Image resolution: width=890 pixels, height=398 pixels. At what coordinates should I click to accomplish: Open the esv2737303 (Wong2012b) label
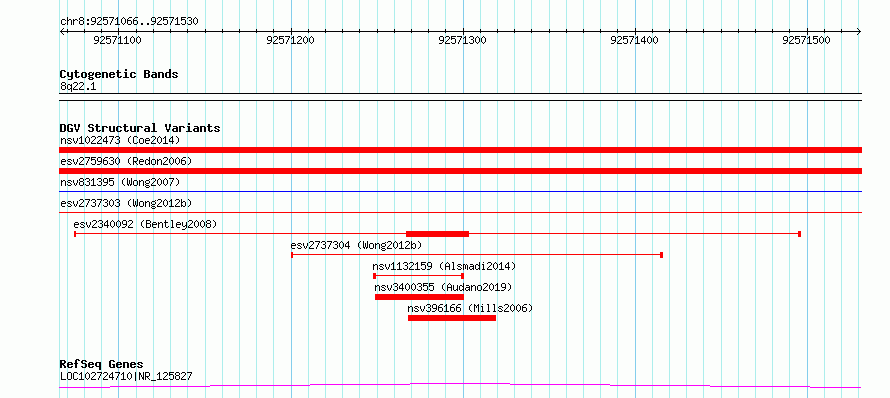tap(126, 203)
